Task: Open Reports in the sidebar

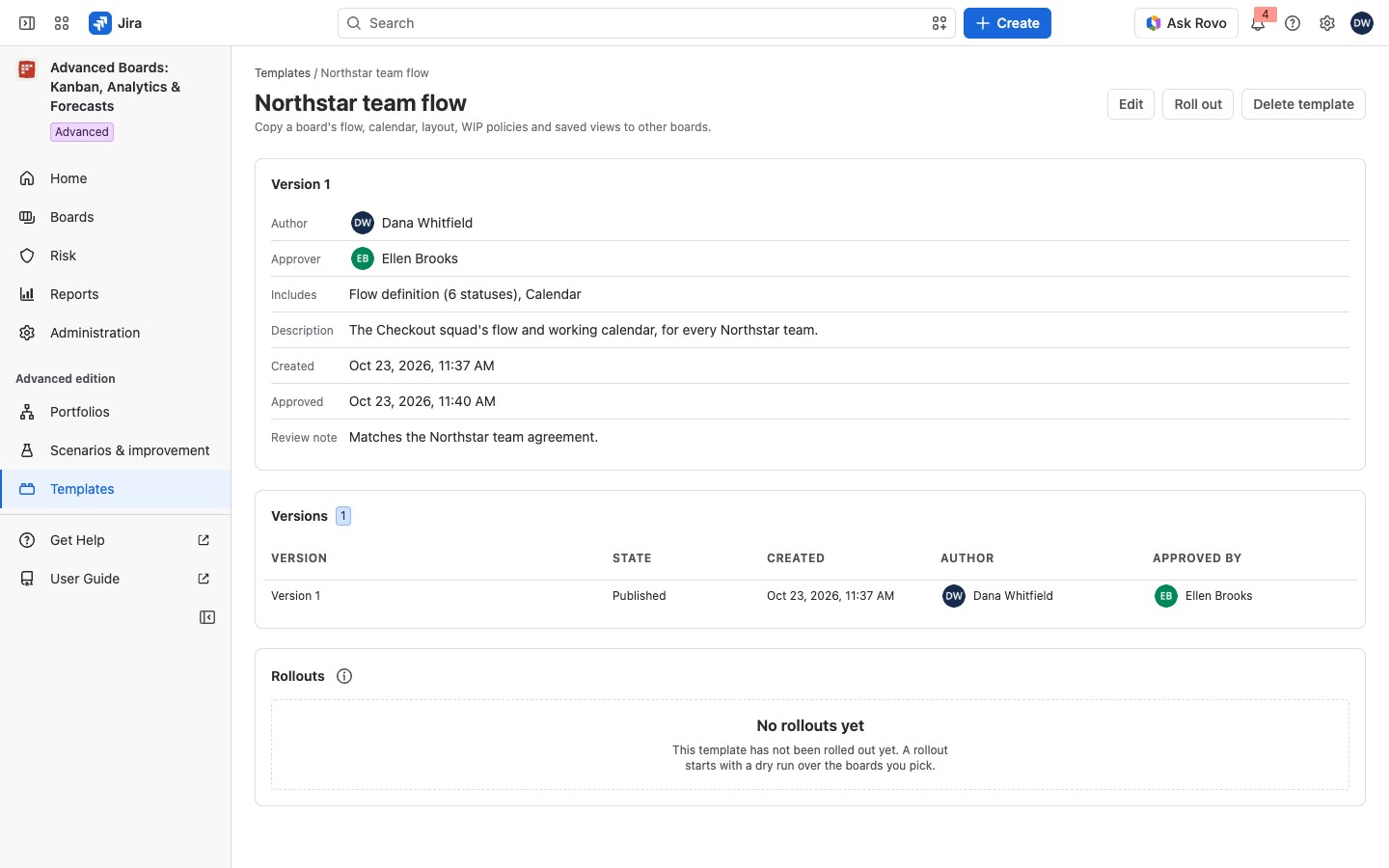Action: [116, 294]
